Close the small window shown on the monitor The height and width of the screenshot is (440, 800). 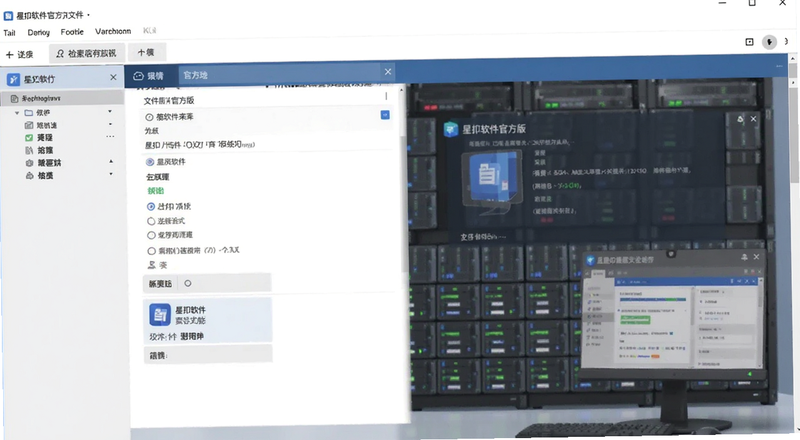click(756, 257)
